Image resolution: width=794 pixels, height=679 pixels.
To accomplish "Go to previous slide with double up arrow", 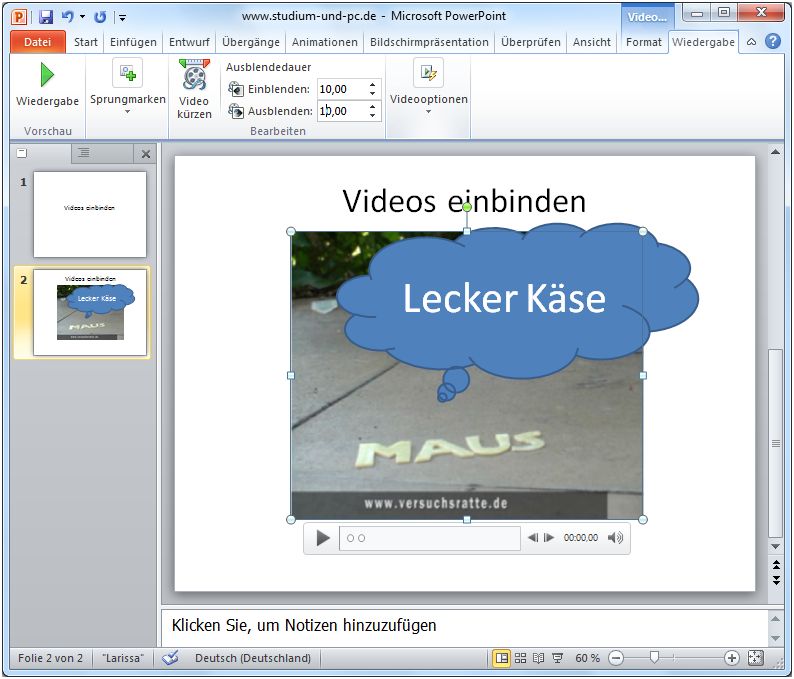I will coord(776,565).
